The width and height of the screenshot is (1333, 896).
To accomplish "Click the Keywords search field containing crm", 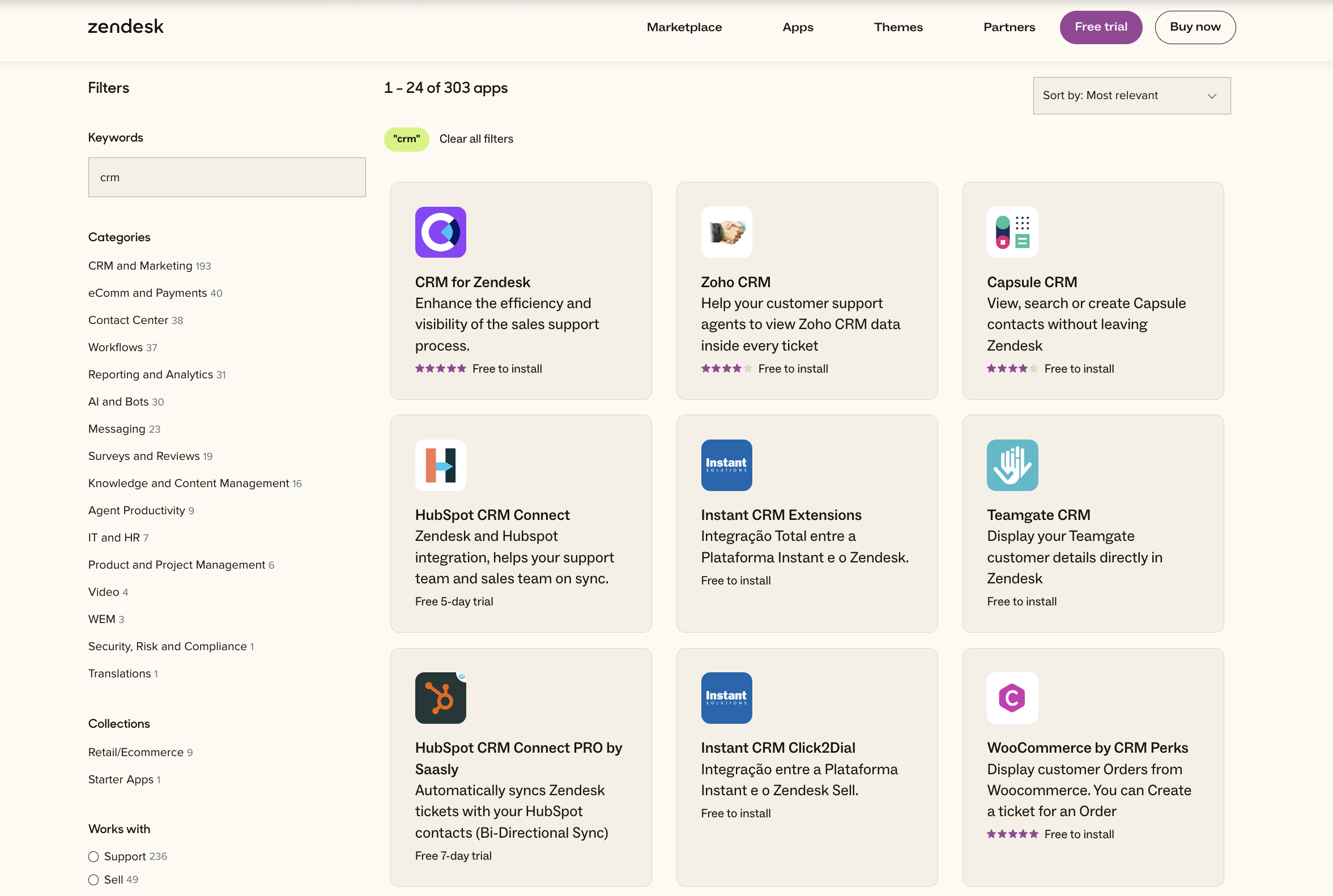I will point(227,177).
